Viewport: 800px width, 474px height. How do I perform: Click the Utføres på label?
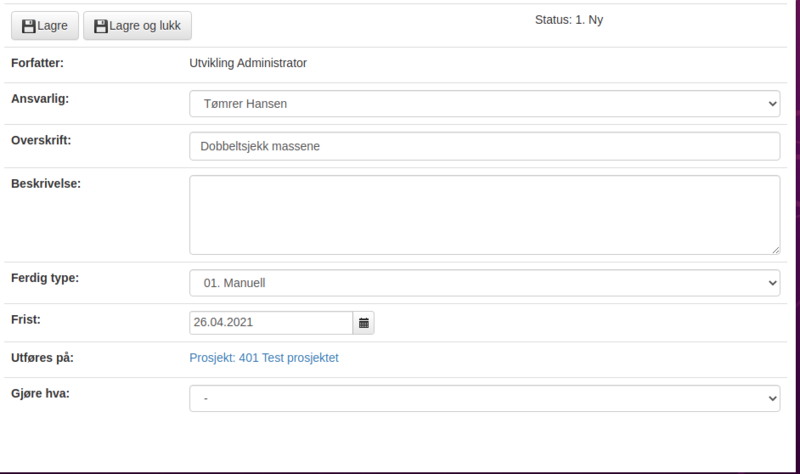click(x=42, y=358)
